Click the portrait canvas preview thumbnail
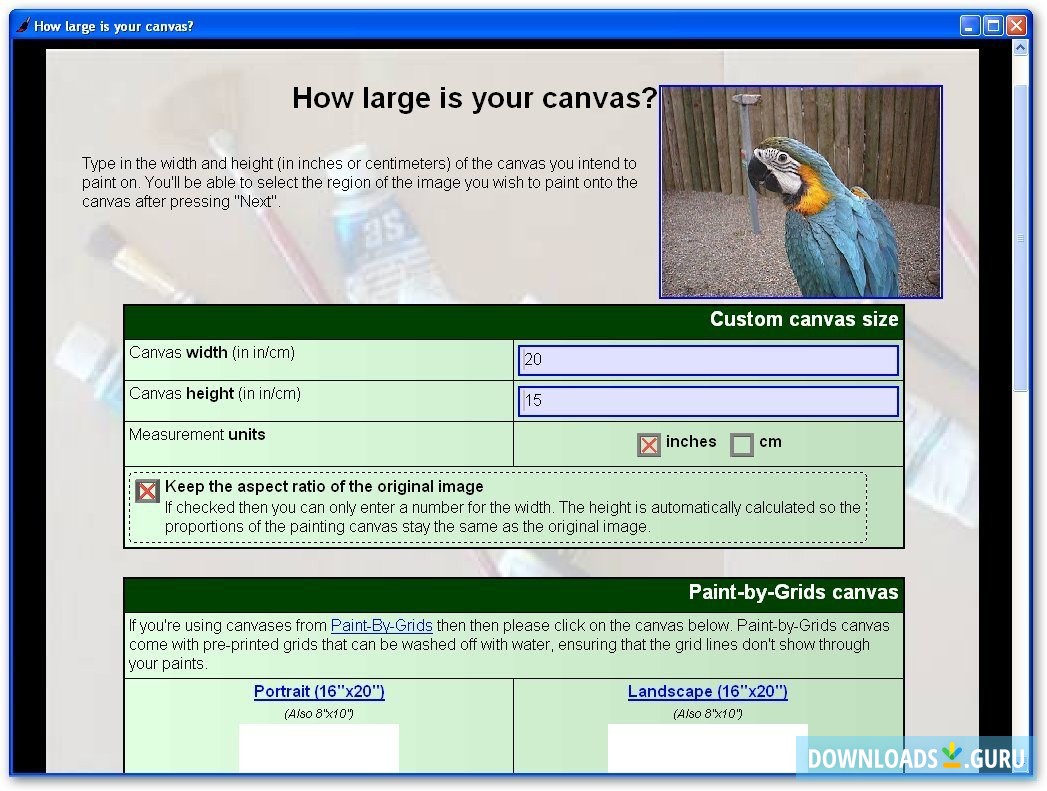The width and height of the screenshot is (1047, 791). [x=319, y=748]
